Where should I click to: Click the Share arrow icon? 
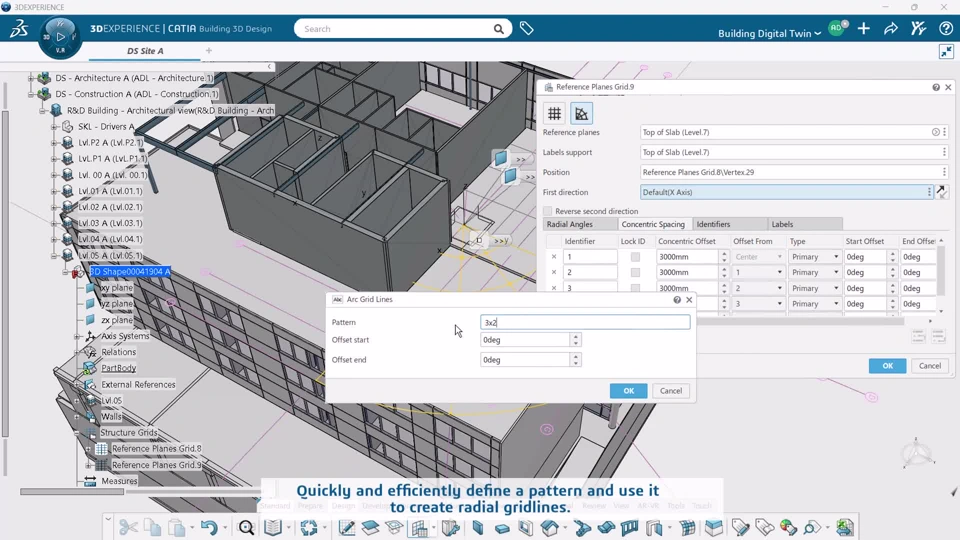(891, 28)
